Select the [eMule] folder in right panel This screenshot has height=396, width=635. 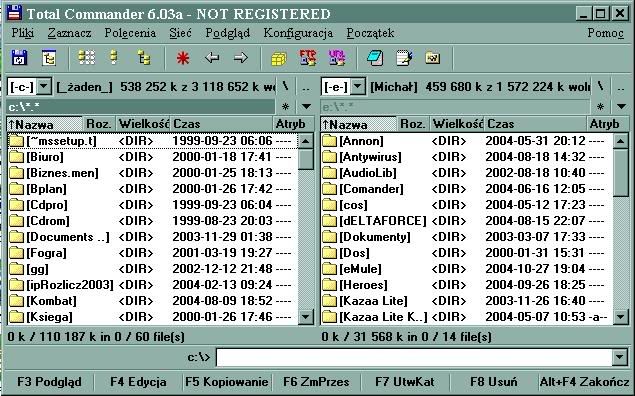(x=467, y=269)
